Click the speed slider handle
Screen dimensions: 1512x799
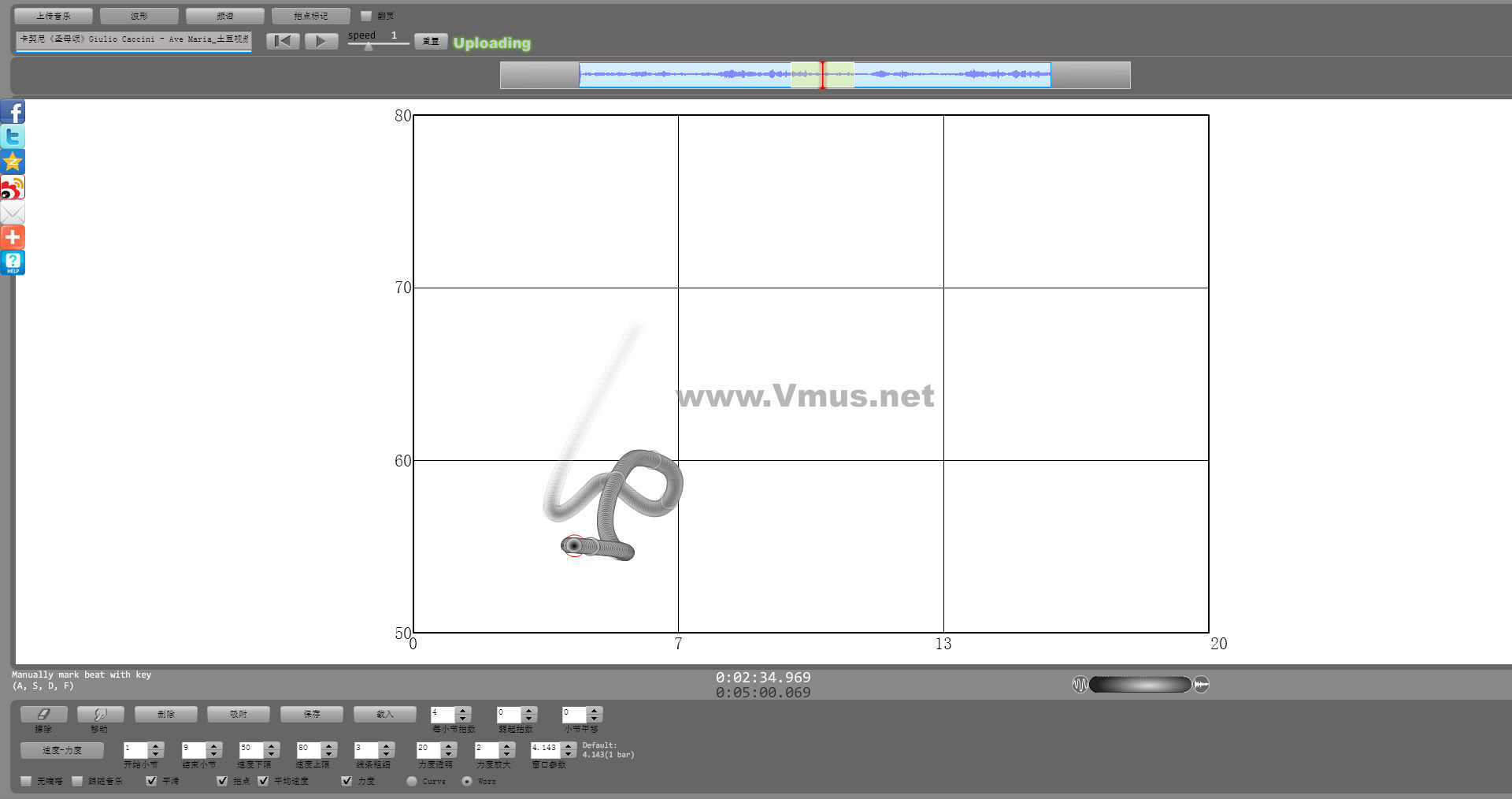coord(369,46)
